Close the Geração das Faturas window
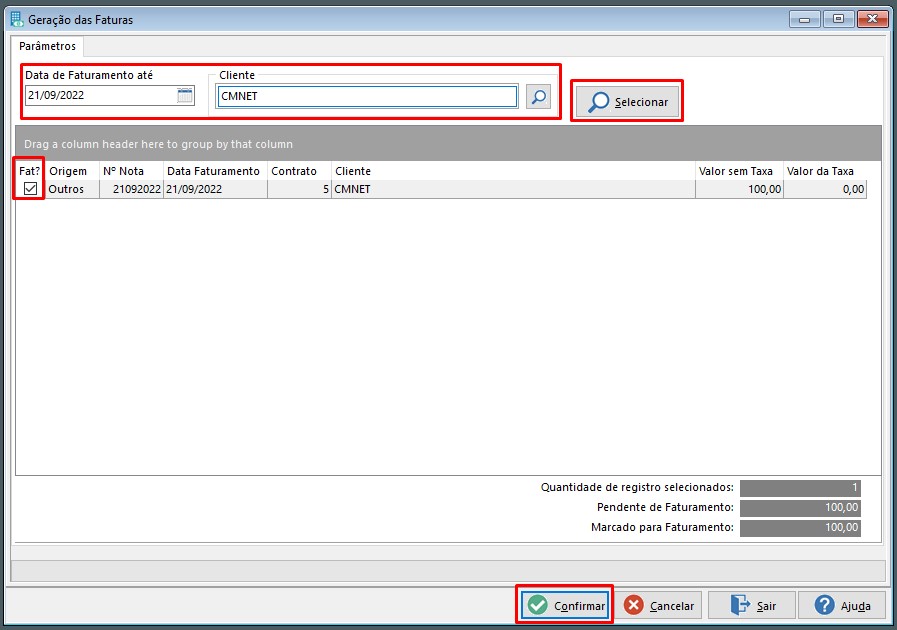The height and width of the screenshot is (630, 897). click(872, 19)
